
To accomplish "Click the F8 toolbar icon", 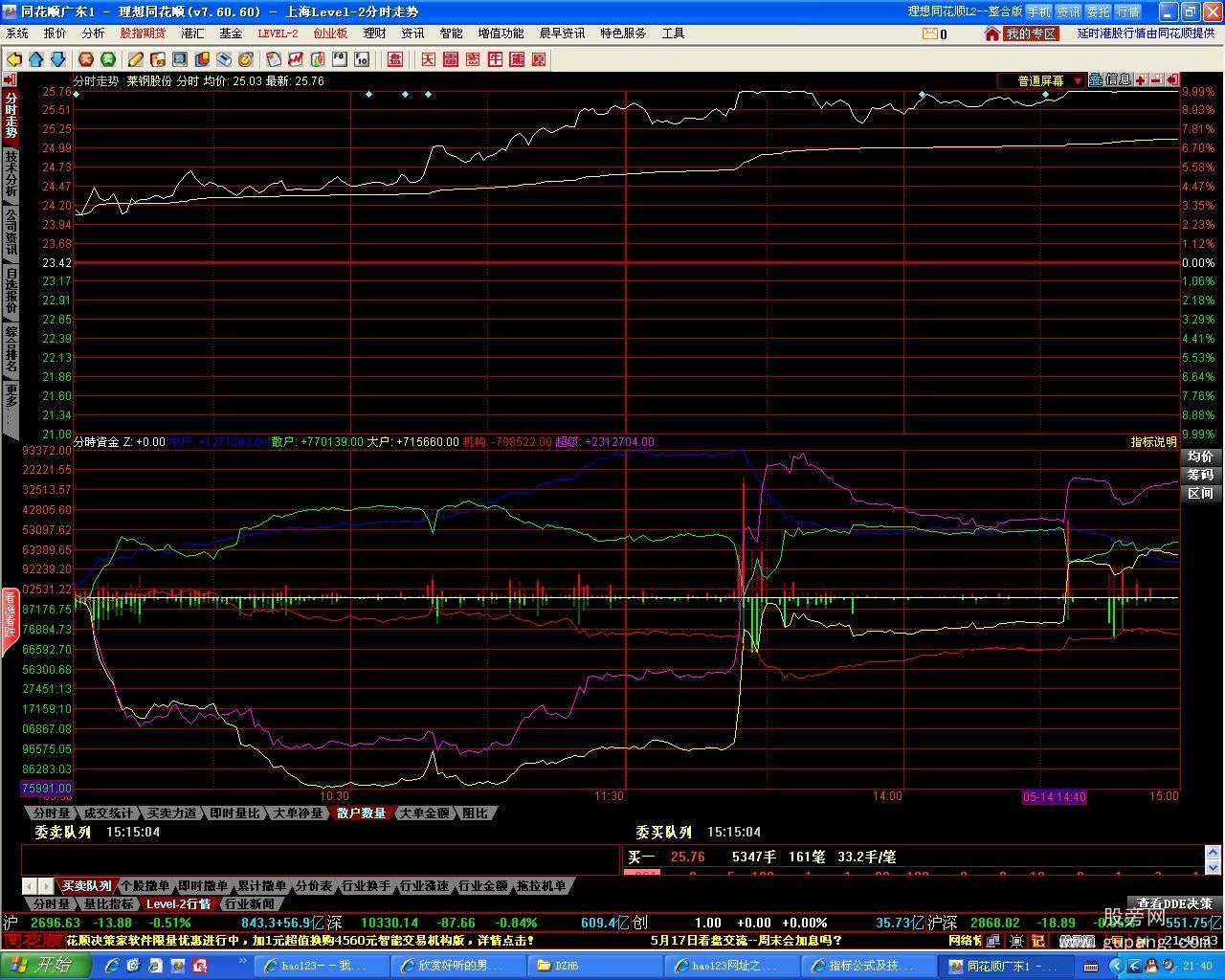I will point(339,59).
